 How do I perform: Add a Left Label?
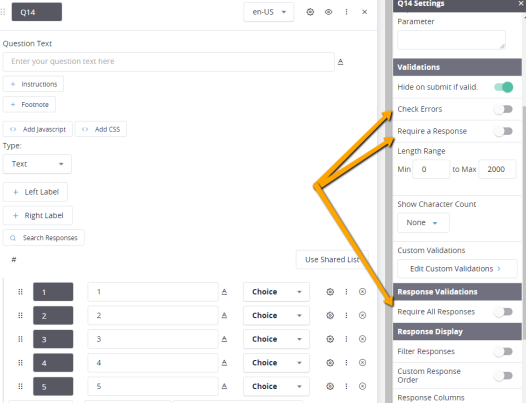tap(35, 192)
